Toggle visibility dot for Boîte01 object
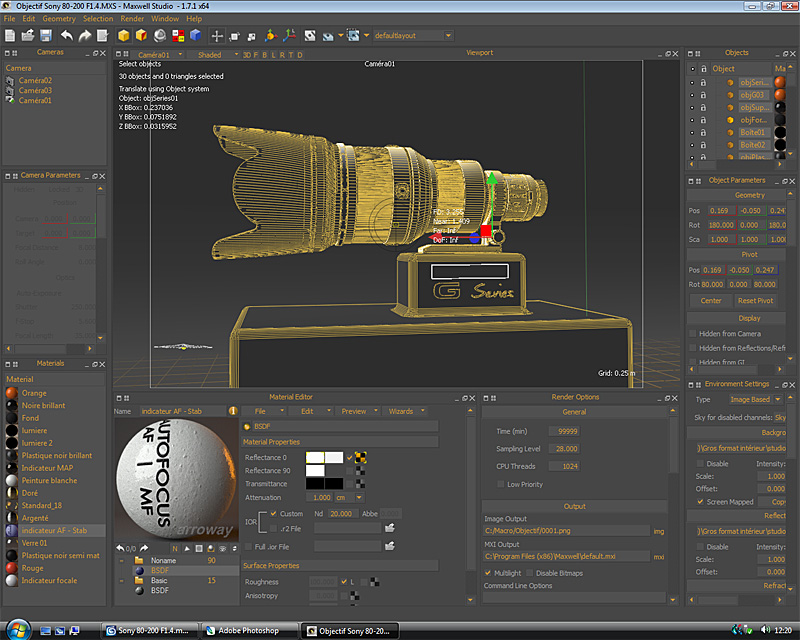The width and height of the screenshot is (800, 640). (692, 133)
